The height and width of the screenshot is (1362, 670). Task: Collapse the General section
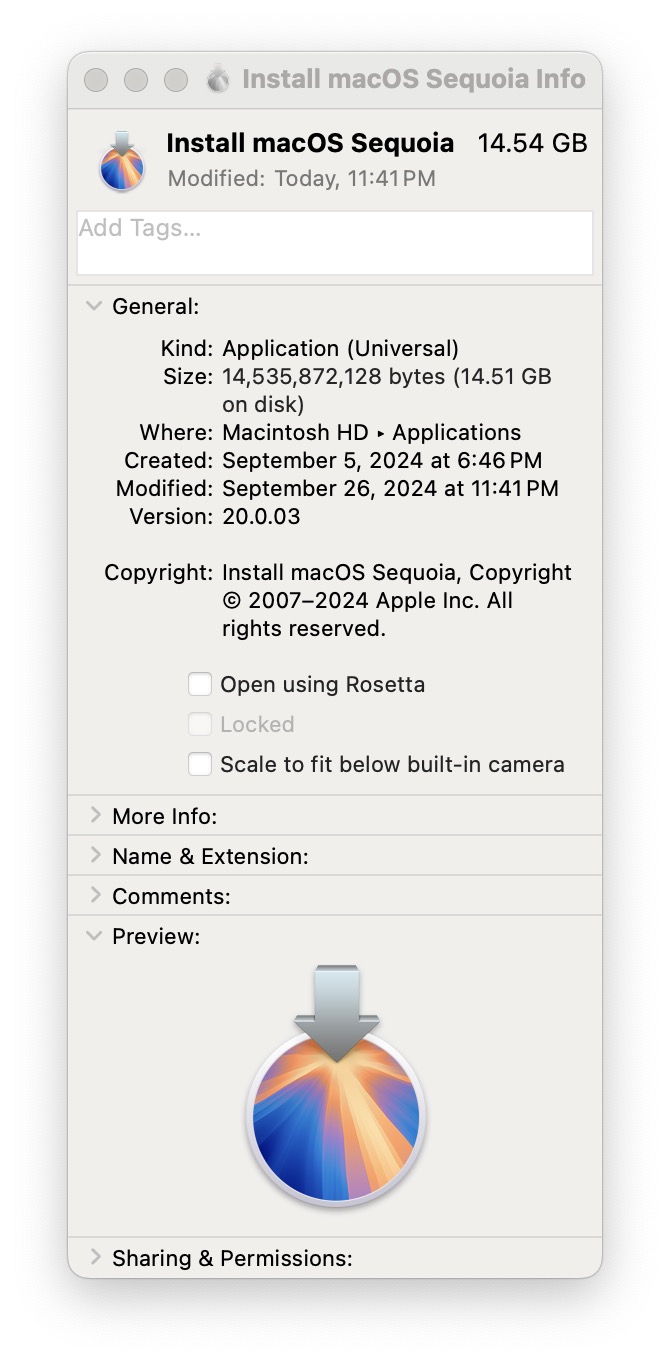click(x=95, y=306)
